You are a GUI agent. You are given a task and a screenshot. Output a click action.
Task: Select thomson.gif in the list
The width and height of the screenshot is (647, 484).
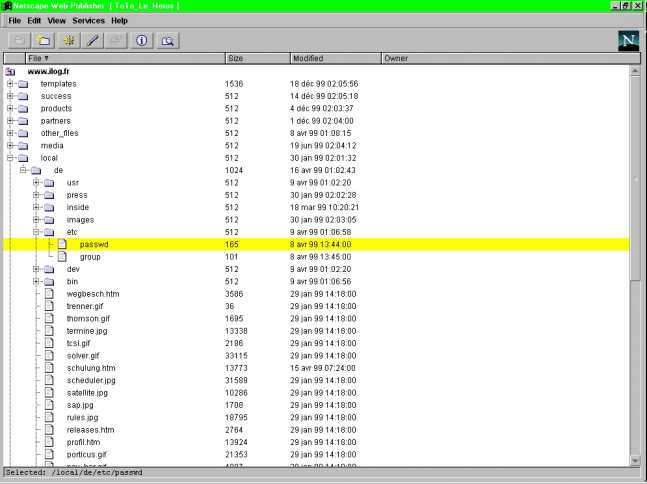tap(88, 319)
